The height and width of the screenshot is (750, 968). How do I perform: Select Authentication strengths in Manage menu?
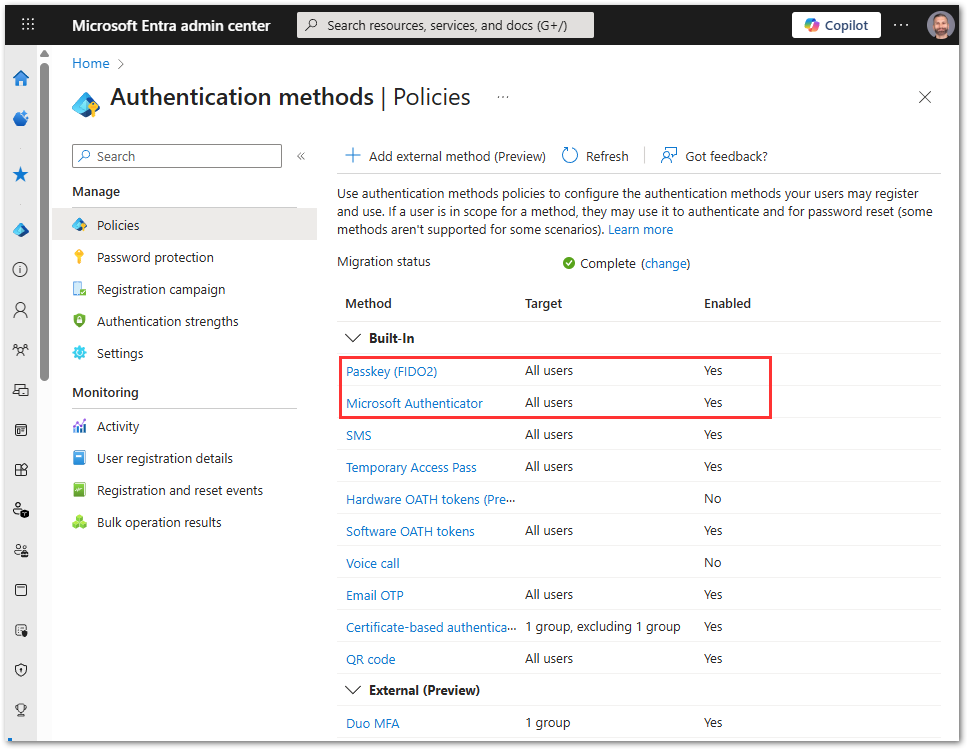click(x=167, y=321)
